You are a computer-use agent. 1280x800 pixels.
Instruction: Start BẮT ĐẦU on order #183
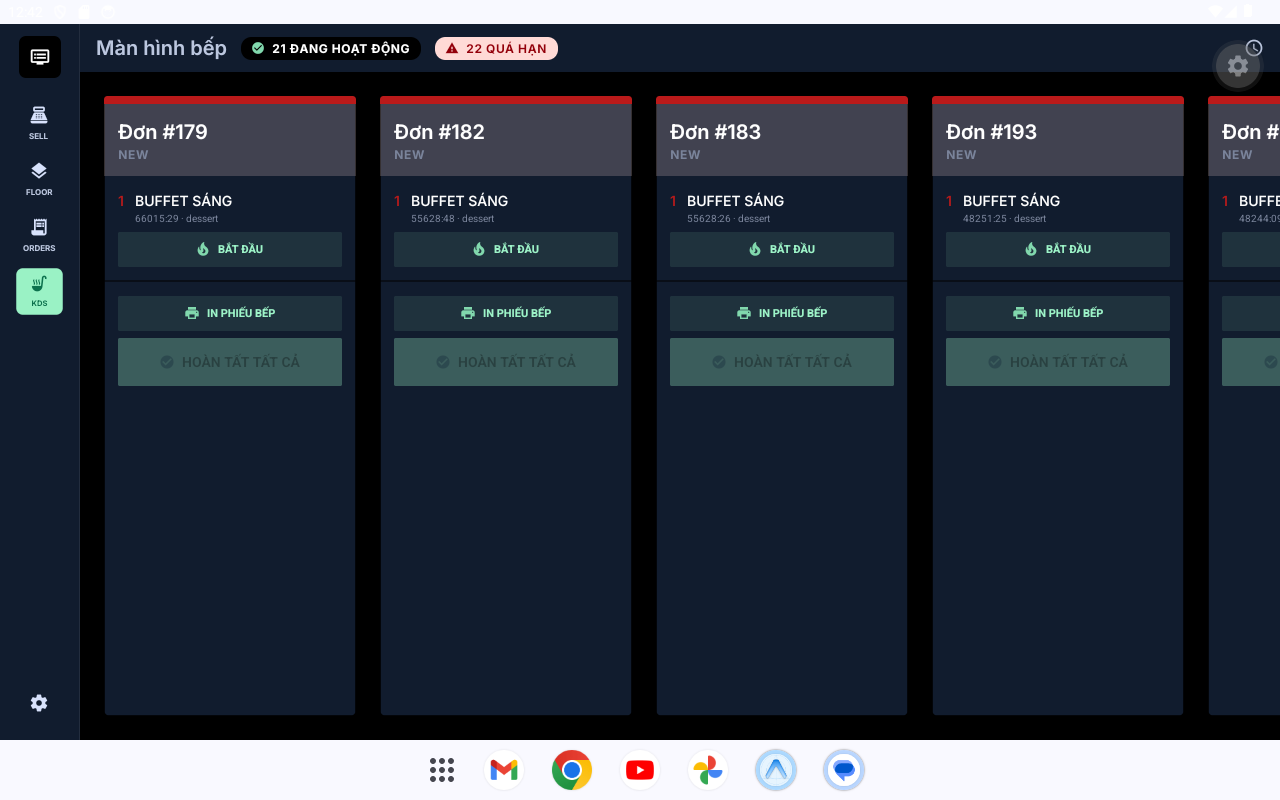782,249
